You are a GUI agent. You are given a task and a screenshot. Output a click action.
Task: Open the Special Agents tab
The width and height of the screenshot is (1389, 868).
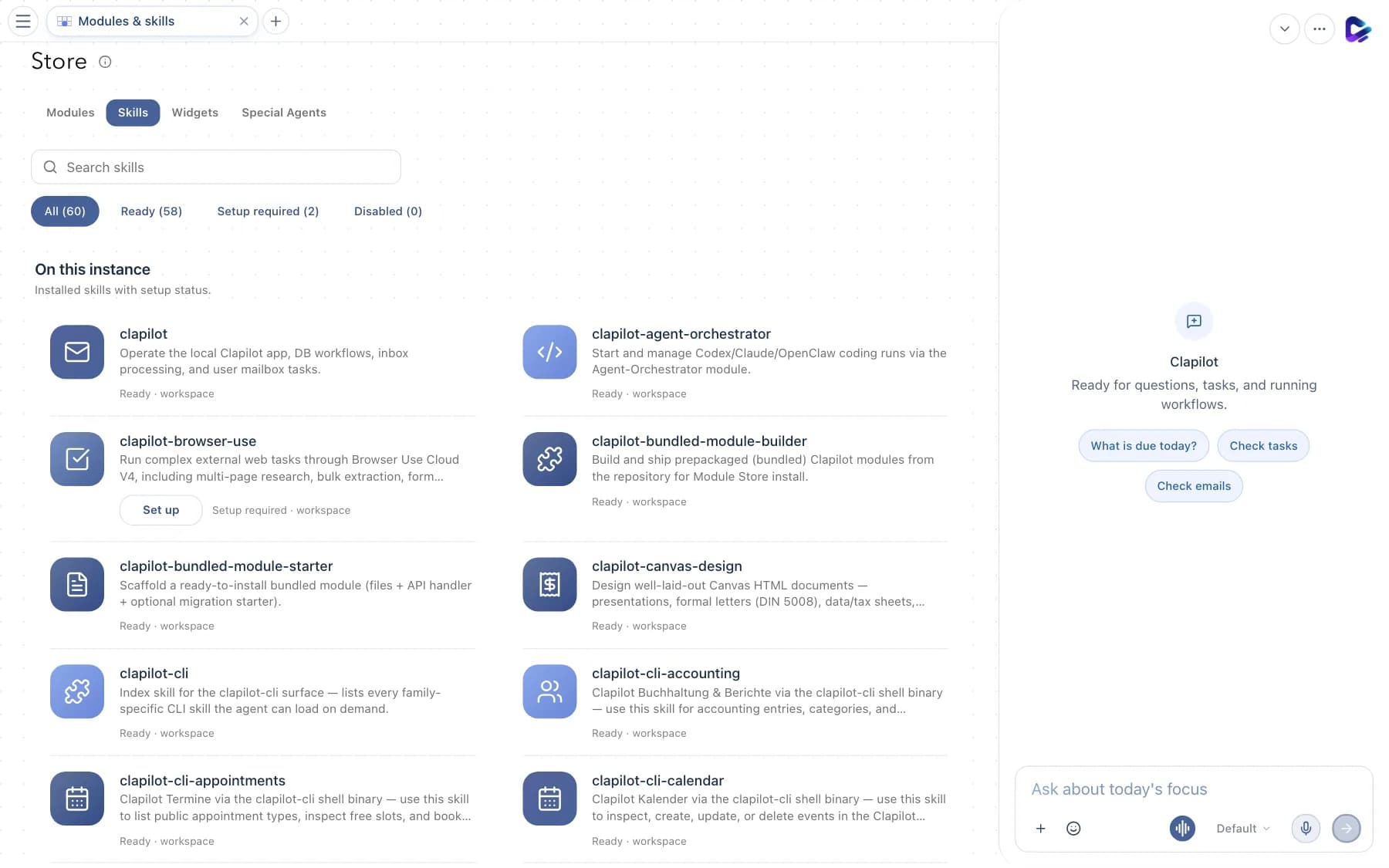click(284, 113)
